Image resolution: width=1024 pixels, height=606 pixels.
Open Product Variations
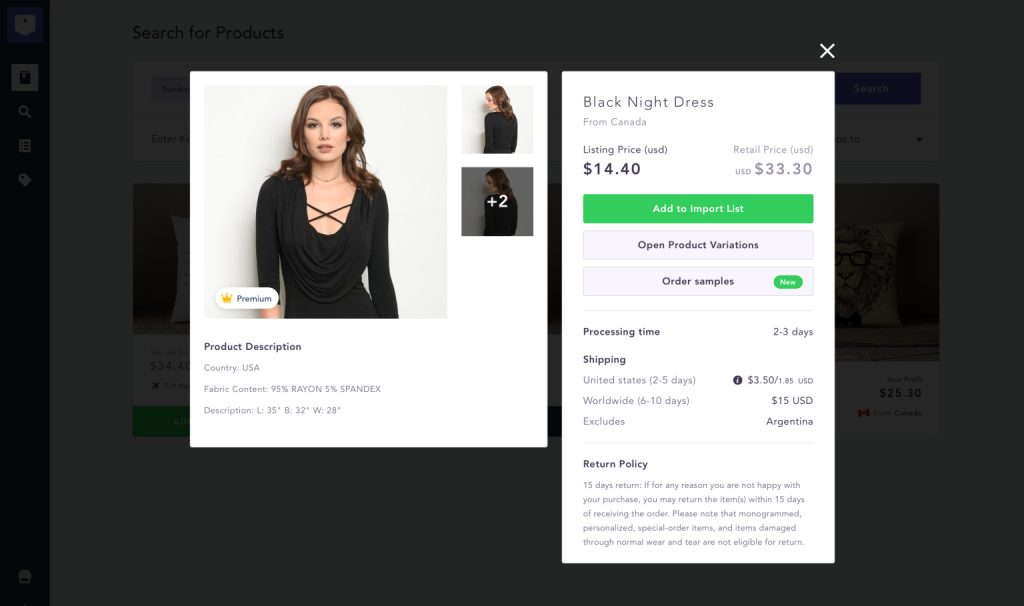point(698,245)
